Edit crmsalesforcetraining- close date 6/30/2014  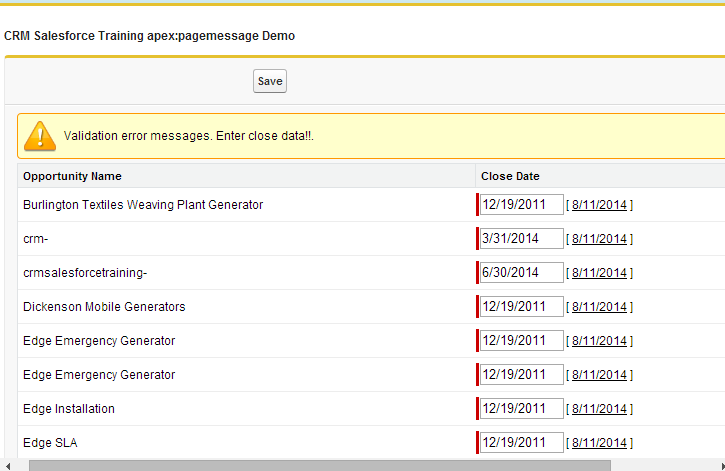tap(522, 272)
